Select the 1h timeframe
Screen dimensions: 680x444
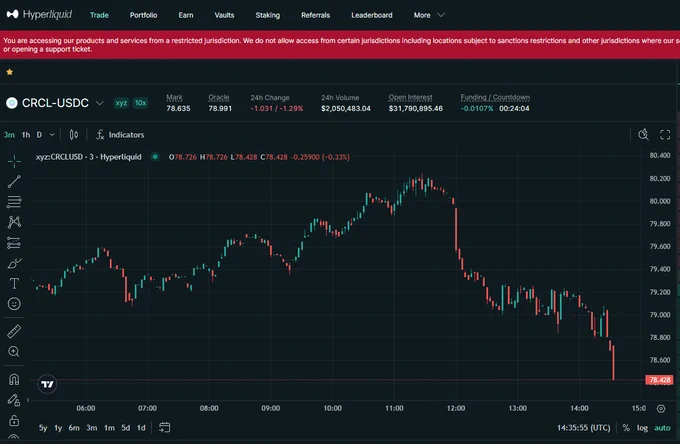[26, 135]
